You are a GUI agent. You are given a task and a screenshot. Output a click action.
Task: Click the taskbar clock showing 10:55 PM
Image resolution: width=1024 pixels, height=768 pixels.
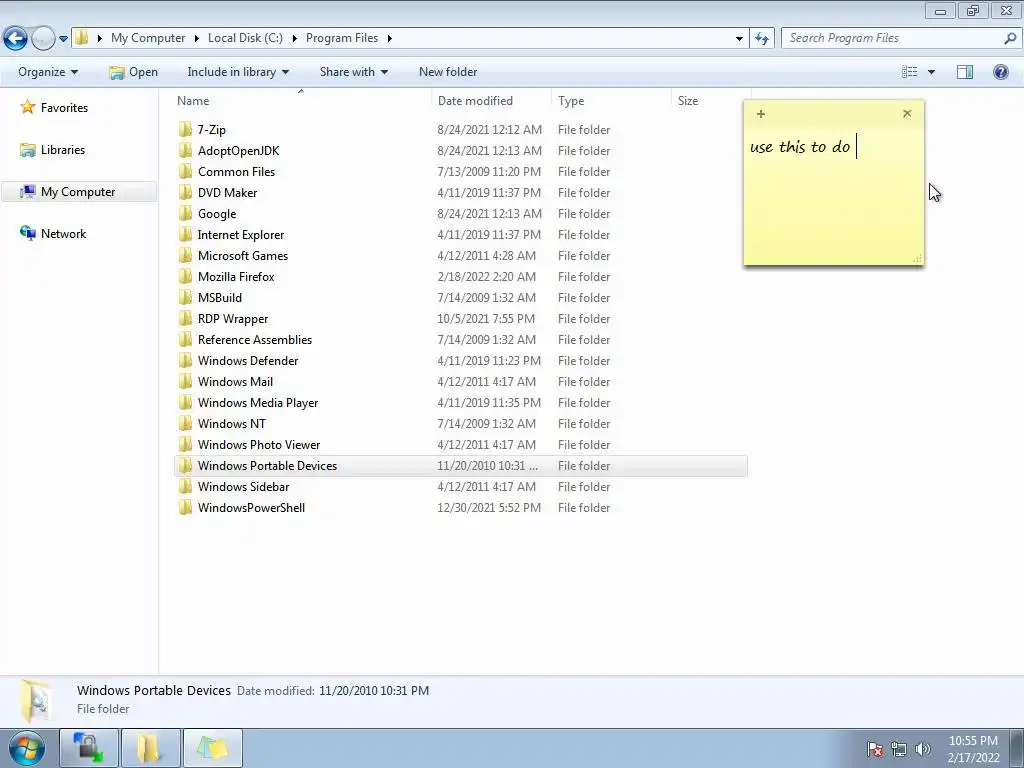point(973,749)
